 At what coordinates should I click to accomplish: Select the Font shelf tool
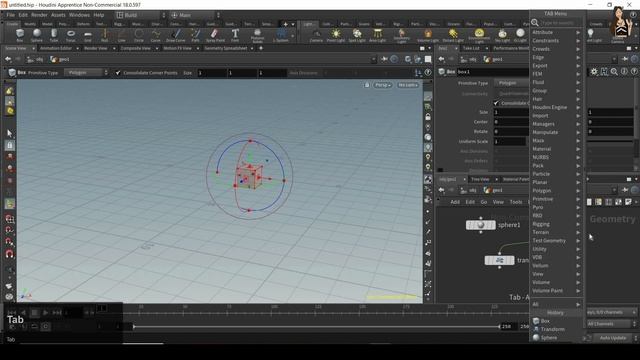point(235,35)
